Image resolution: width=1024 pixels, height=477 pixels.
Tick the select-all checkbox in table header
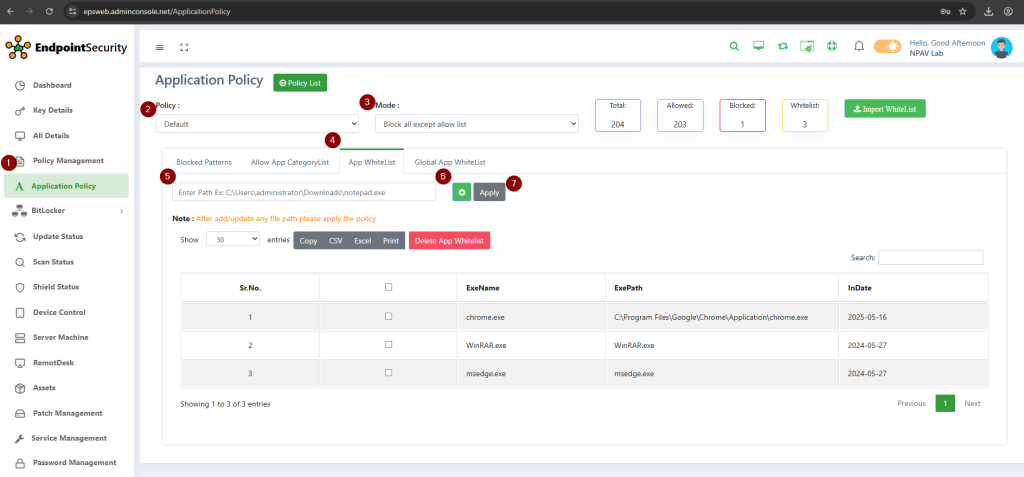[388, 287]
